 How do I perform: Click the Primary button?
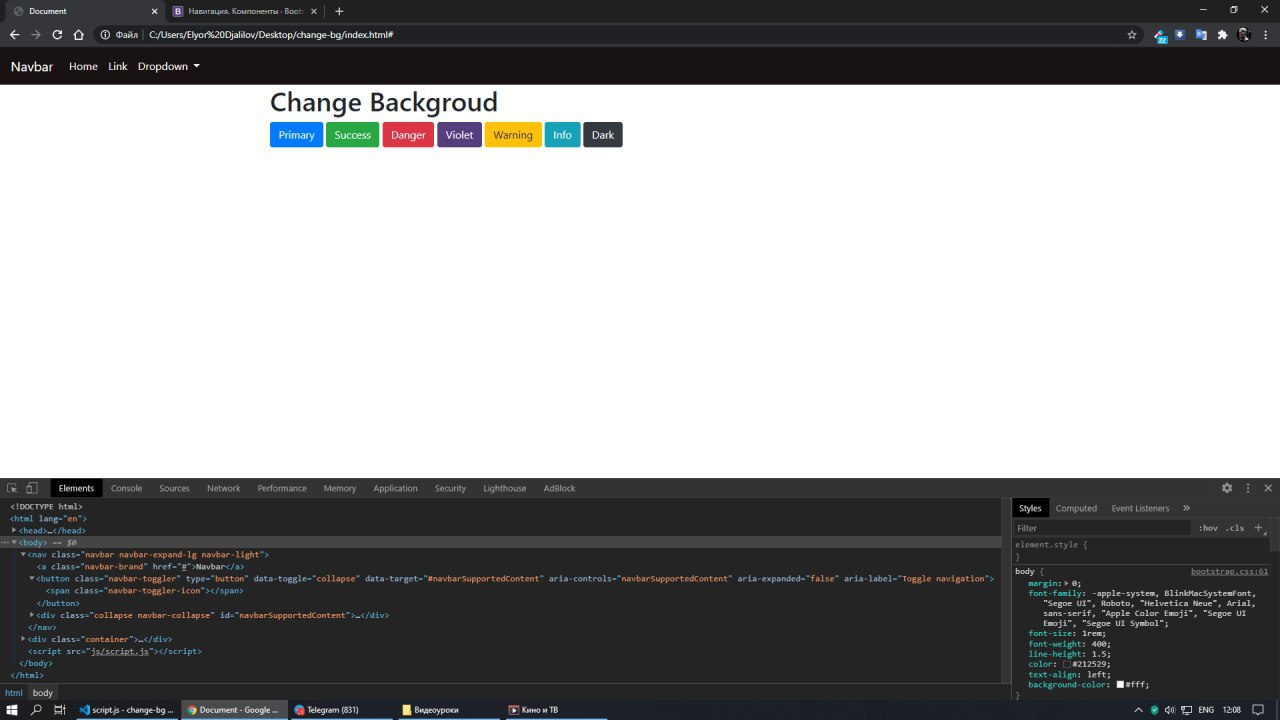click(x=296, y=135)
